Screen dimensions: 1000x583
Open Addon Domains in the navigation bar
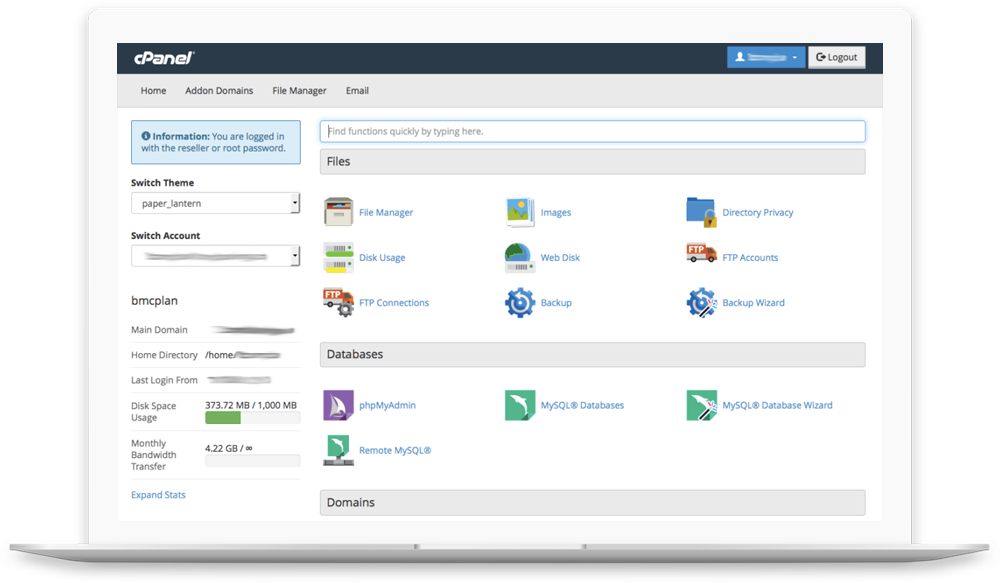(219, 91)
